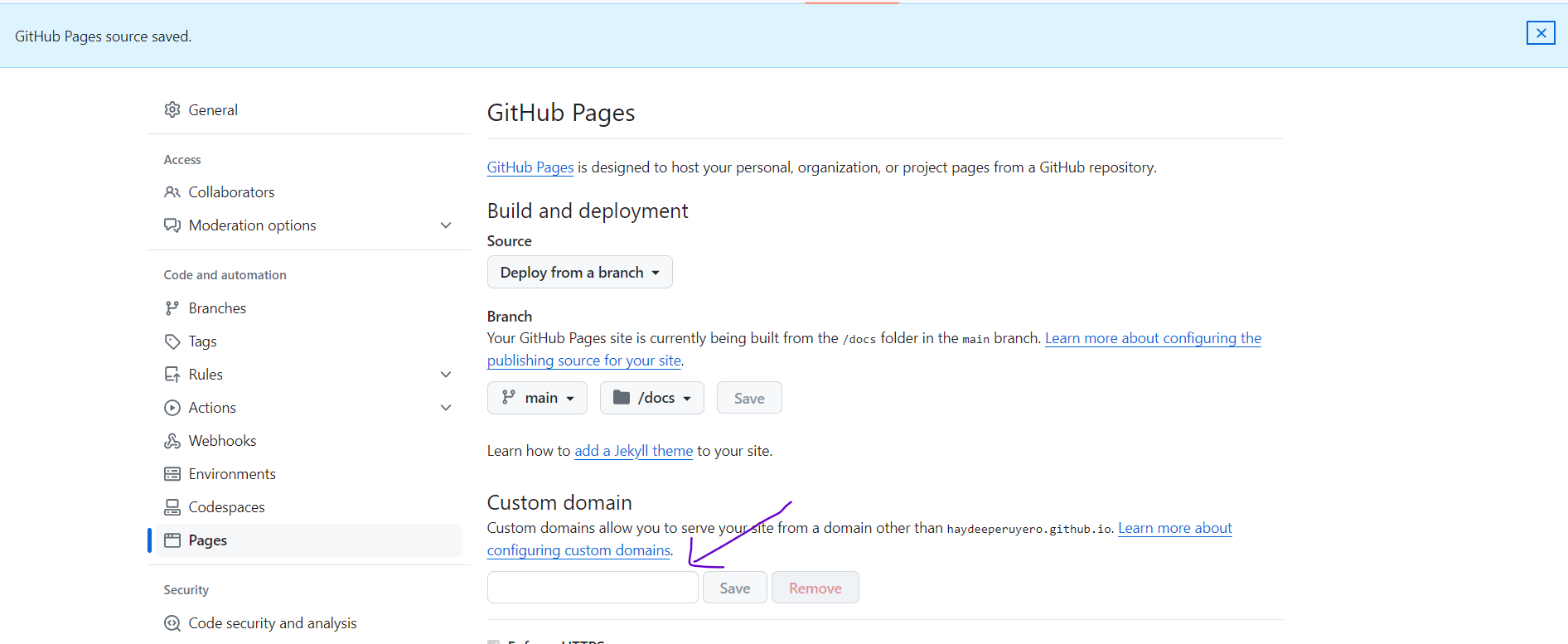Click the Remove custom domain button
The height and width of the screenshot is (644, 1568).
tap(815, 588)
